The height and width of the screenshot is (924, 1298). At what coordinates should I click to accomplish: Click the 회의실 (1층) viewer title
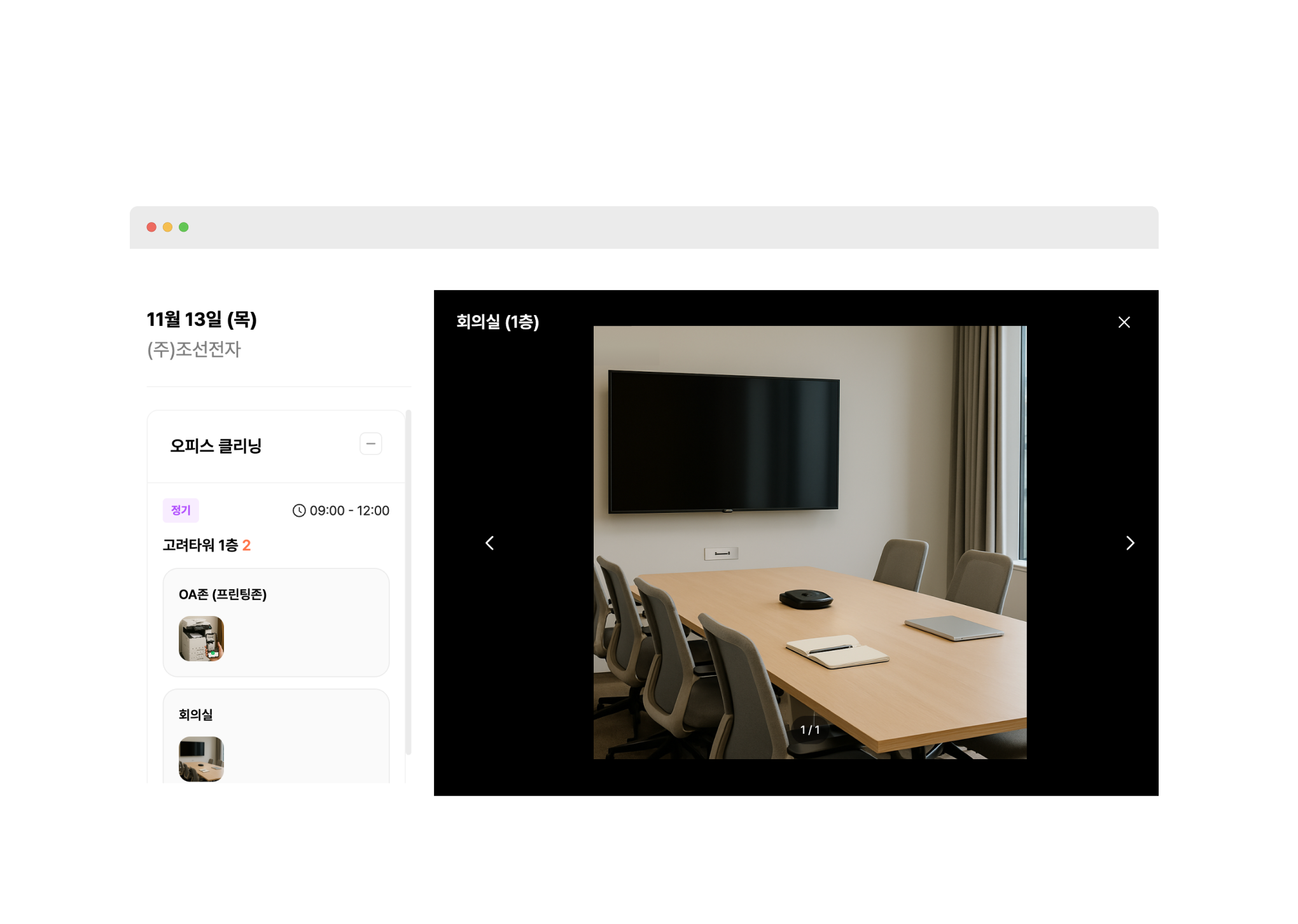click(497, 322)
